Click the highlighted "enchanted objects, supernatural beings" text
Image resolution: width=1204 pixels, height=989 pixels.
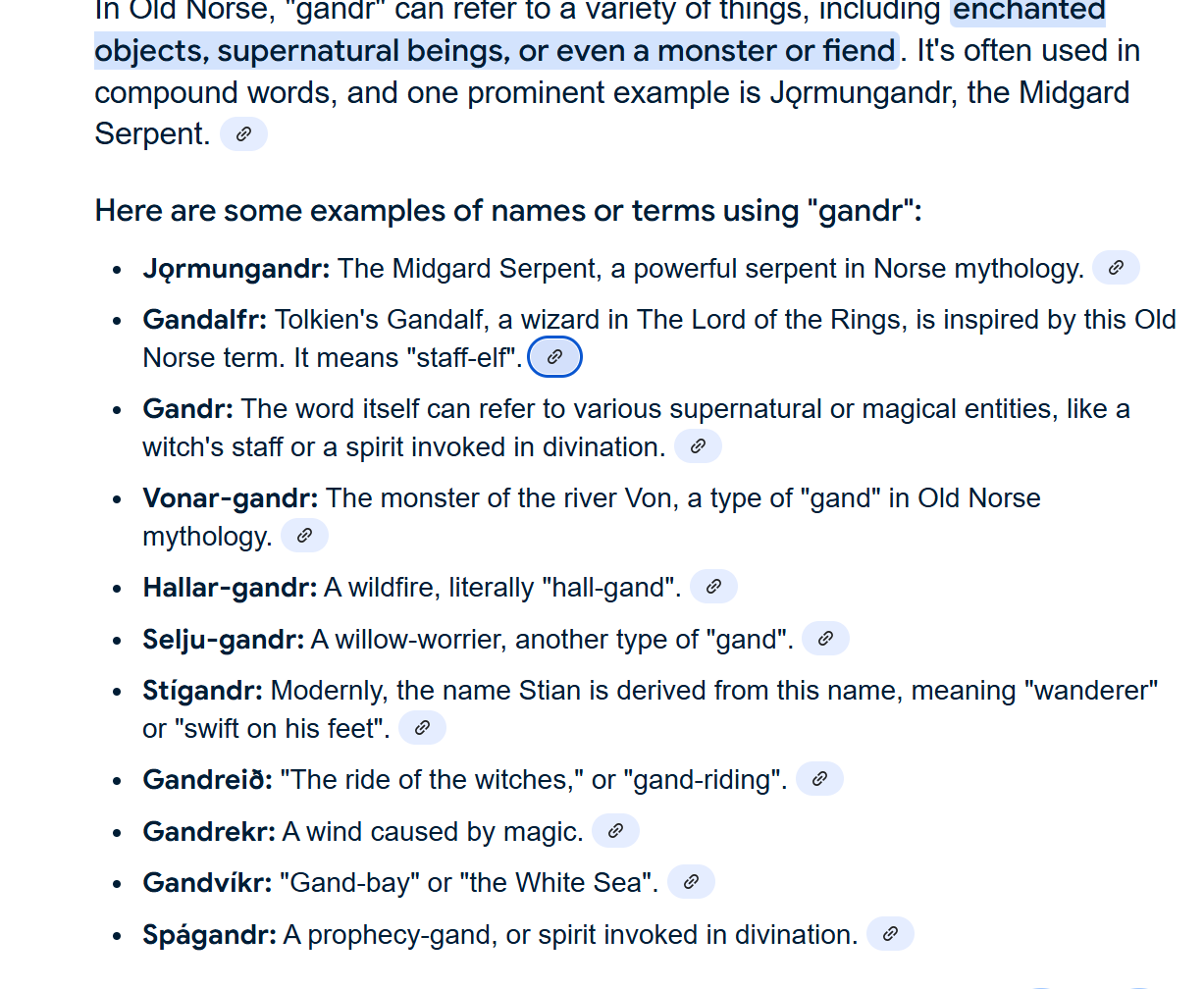point(496,50)
